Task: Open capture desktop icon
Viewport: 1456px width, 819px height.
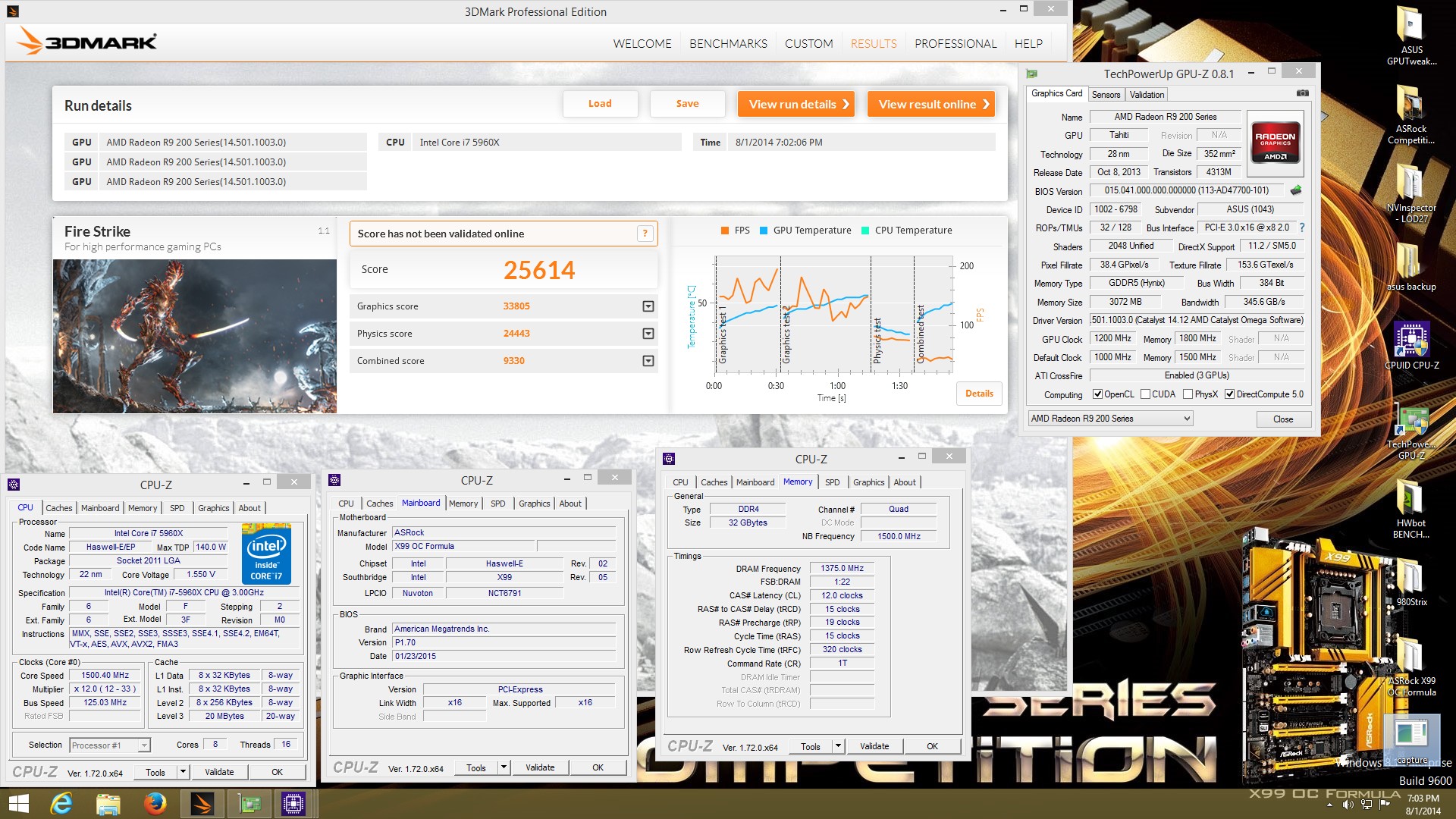Action: coord(1411,740)
